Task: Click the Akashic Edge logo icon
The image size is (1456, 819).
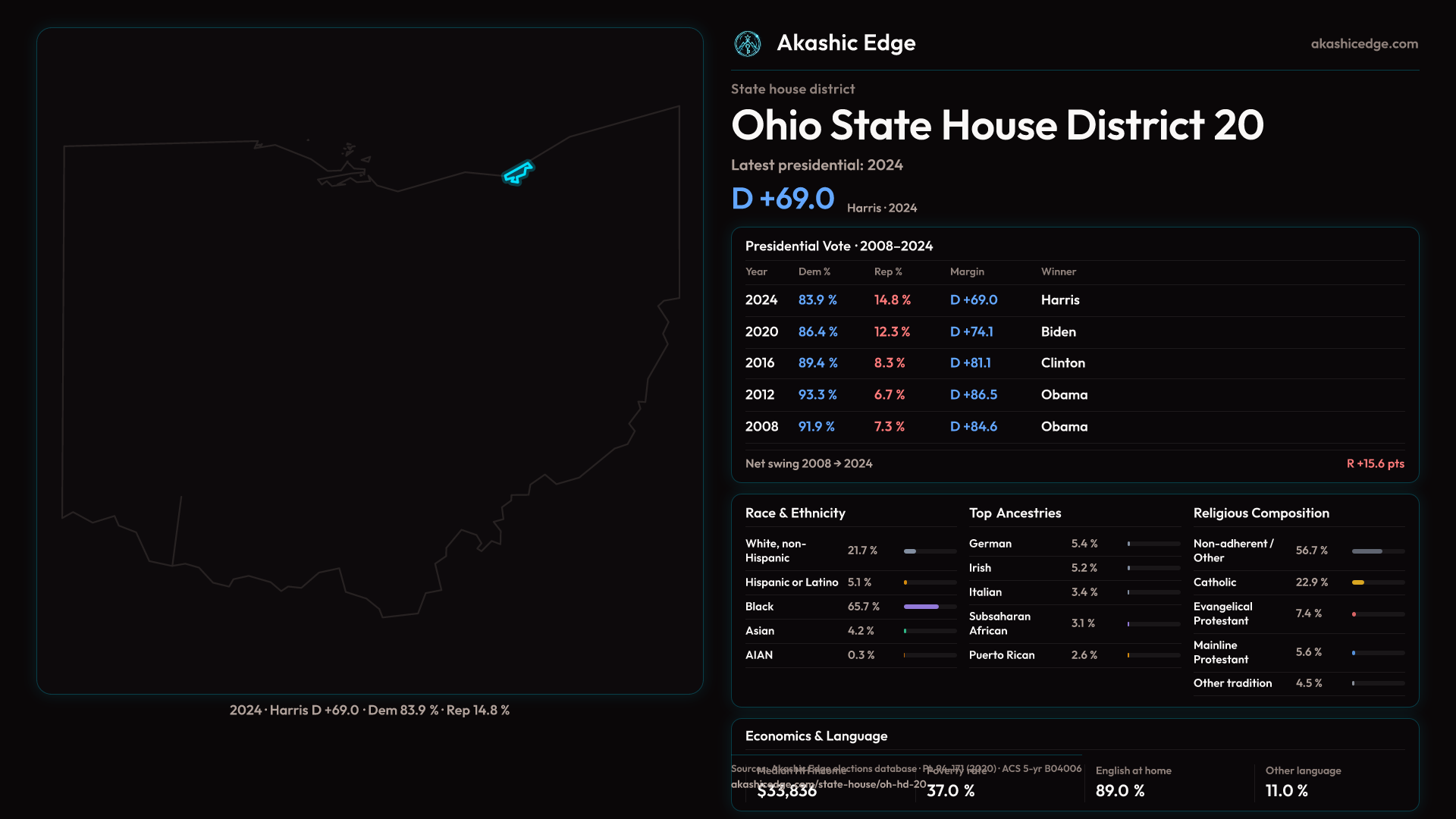Action: (748, 44)
